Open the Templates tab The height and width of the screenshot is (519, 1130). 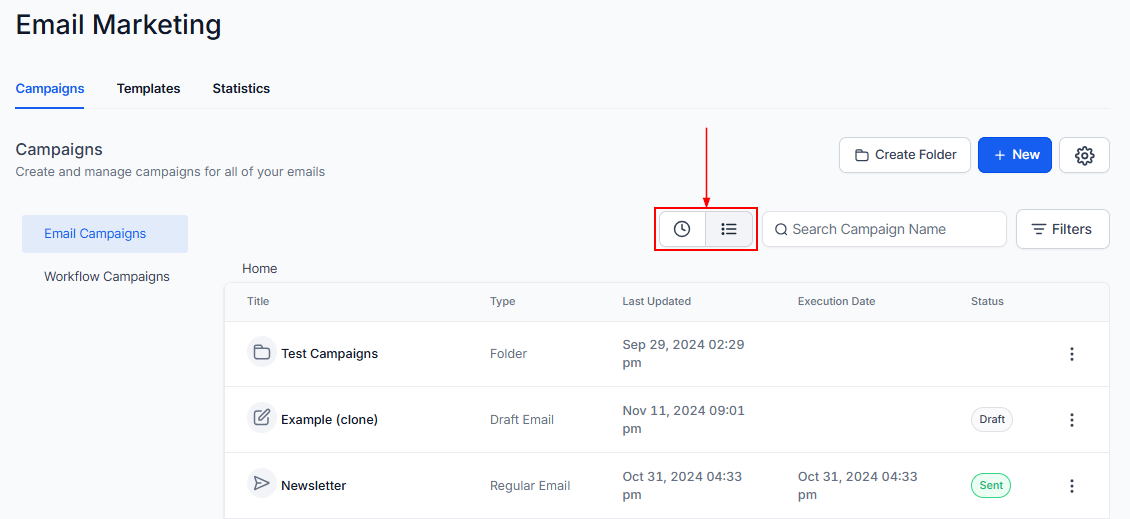[x=148, y=88]
